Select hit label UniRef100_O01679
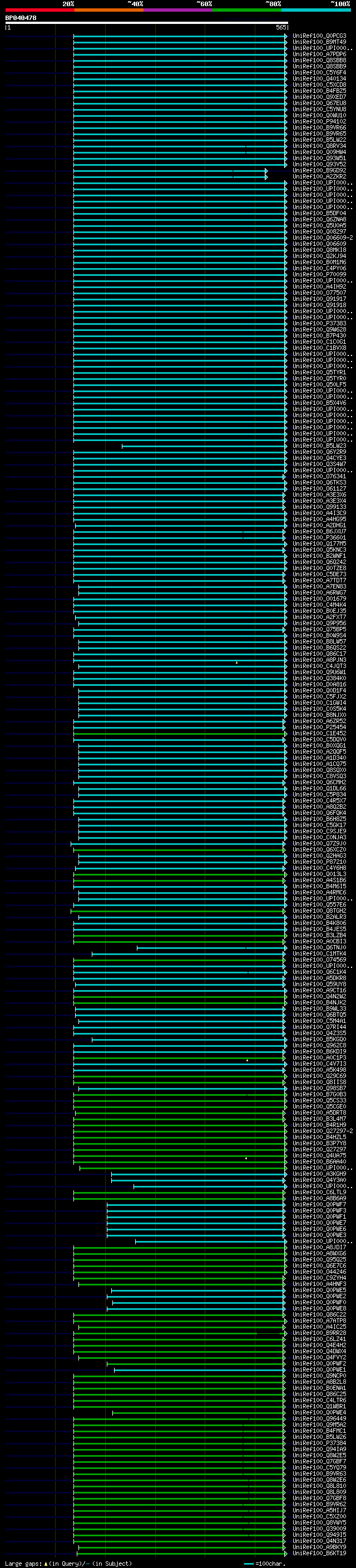Image resolution: width=356 pixels, height=1568 pixels. click(x=319, y=599)
